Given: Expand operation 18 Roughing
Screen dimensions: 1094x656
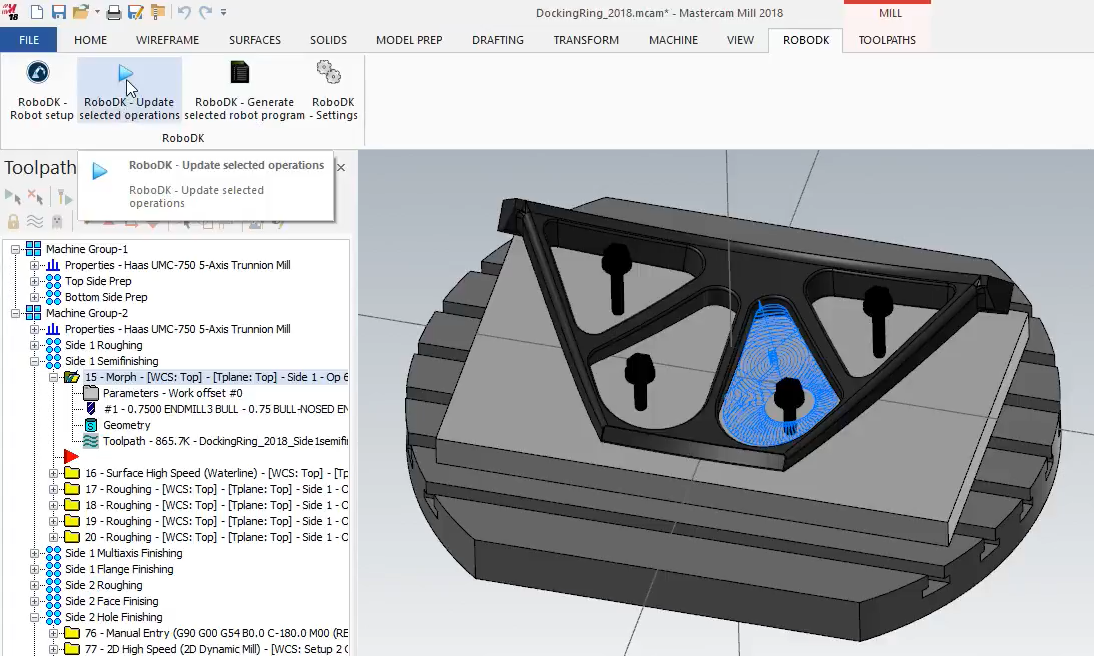Looking at the screenshot, I should pos(53,505).
